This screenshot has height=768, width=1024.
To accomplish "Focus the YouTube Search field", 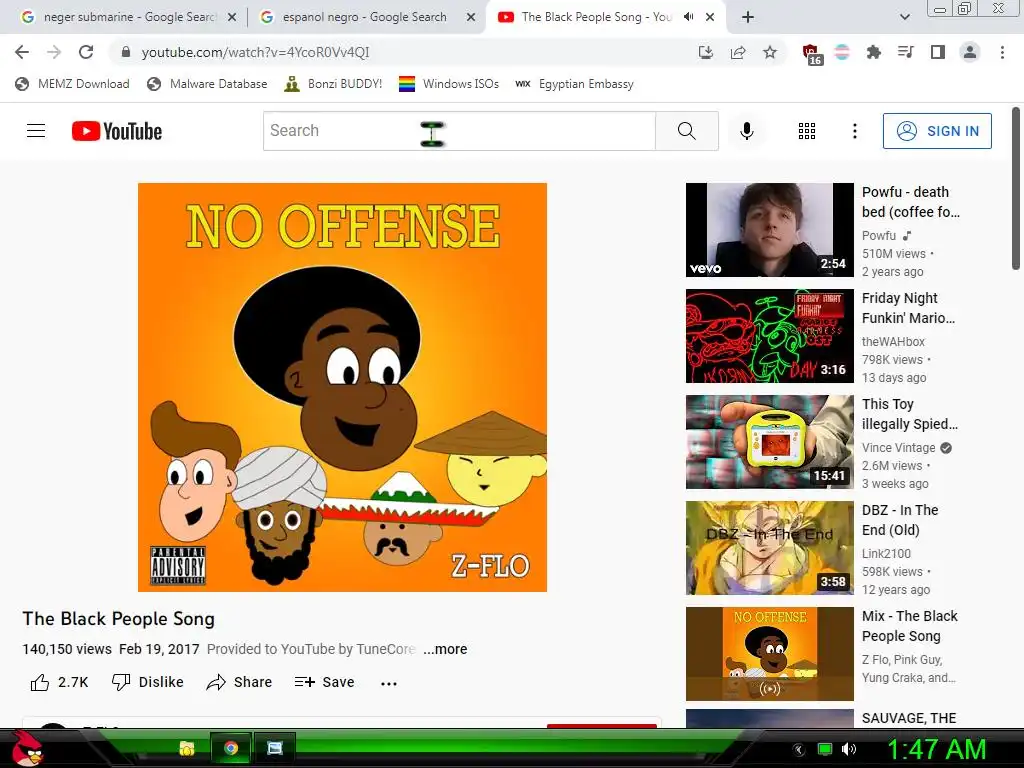I will click(459, 131).
